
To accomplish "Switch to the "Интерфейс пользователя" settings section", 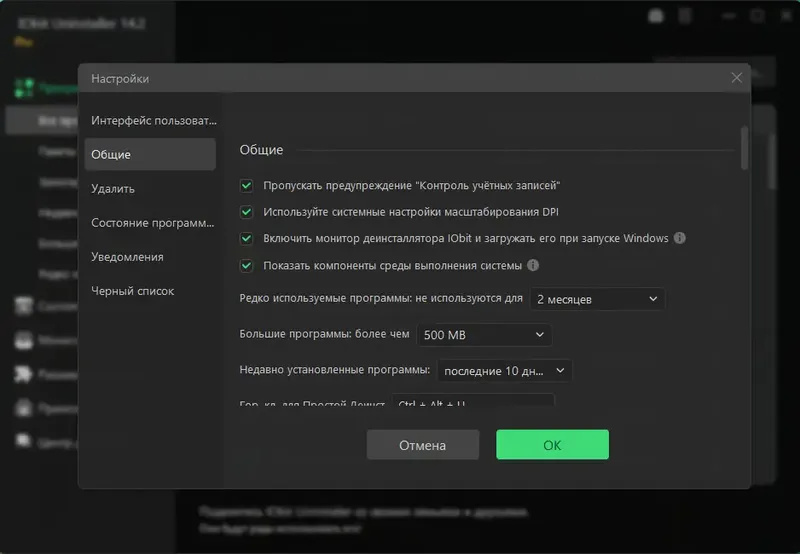I will [153, 120].
